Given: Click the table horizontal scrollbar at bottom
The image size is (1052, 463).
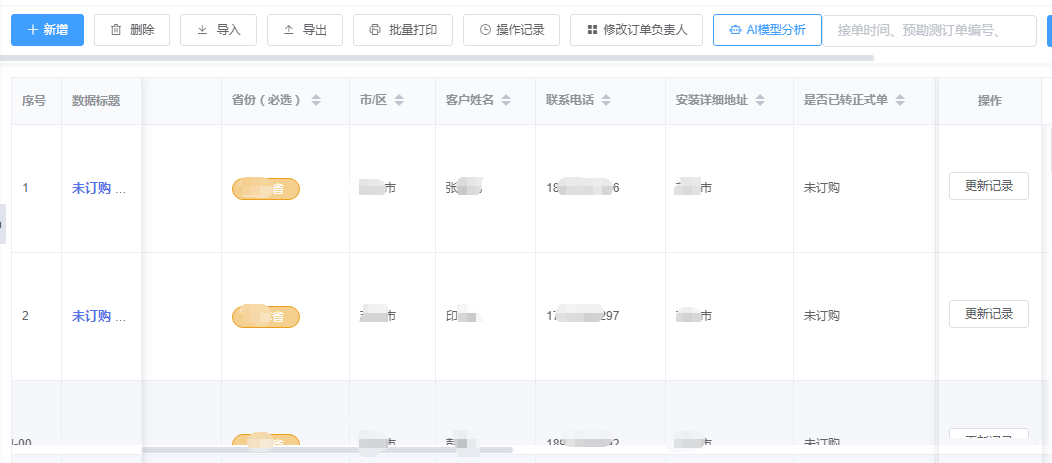Looking at the screenshot, I should pos(327,450).
